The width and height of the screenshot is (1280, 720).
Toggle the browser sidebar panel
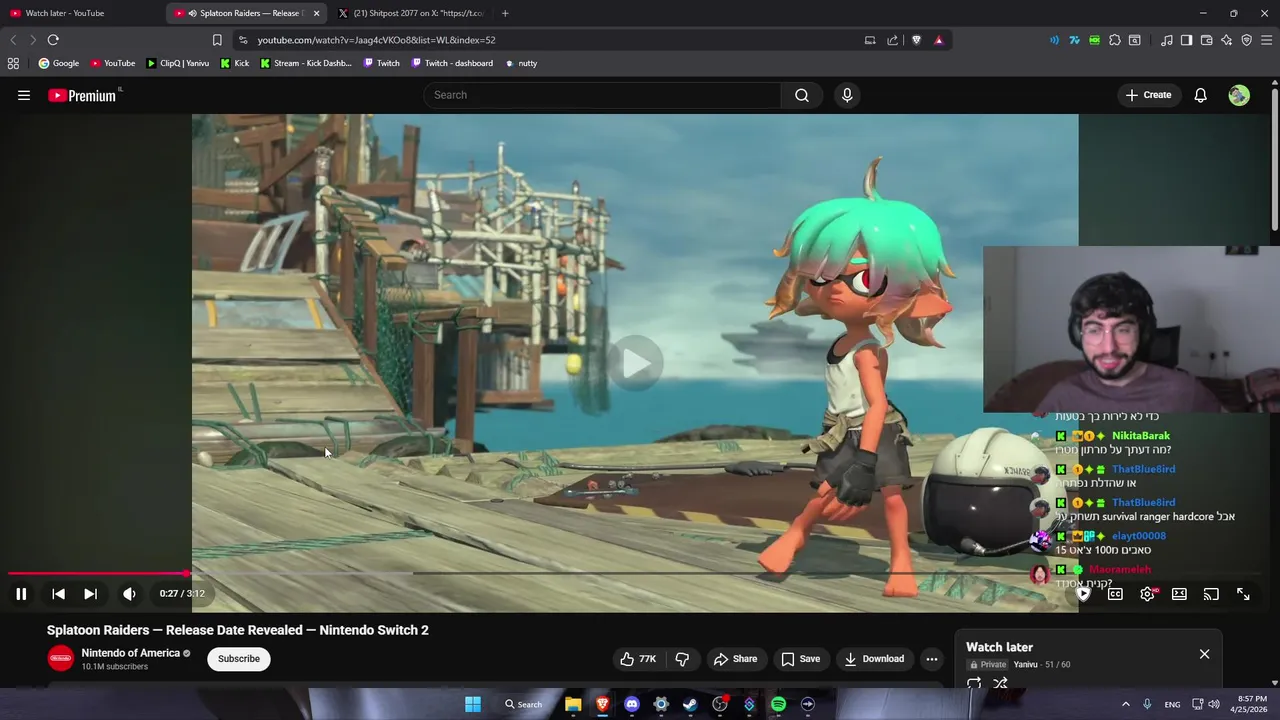[1186, 40]
